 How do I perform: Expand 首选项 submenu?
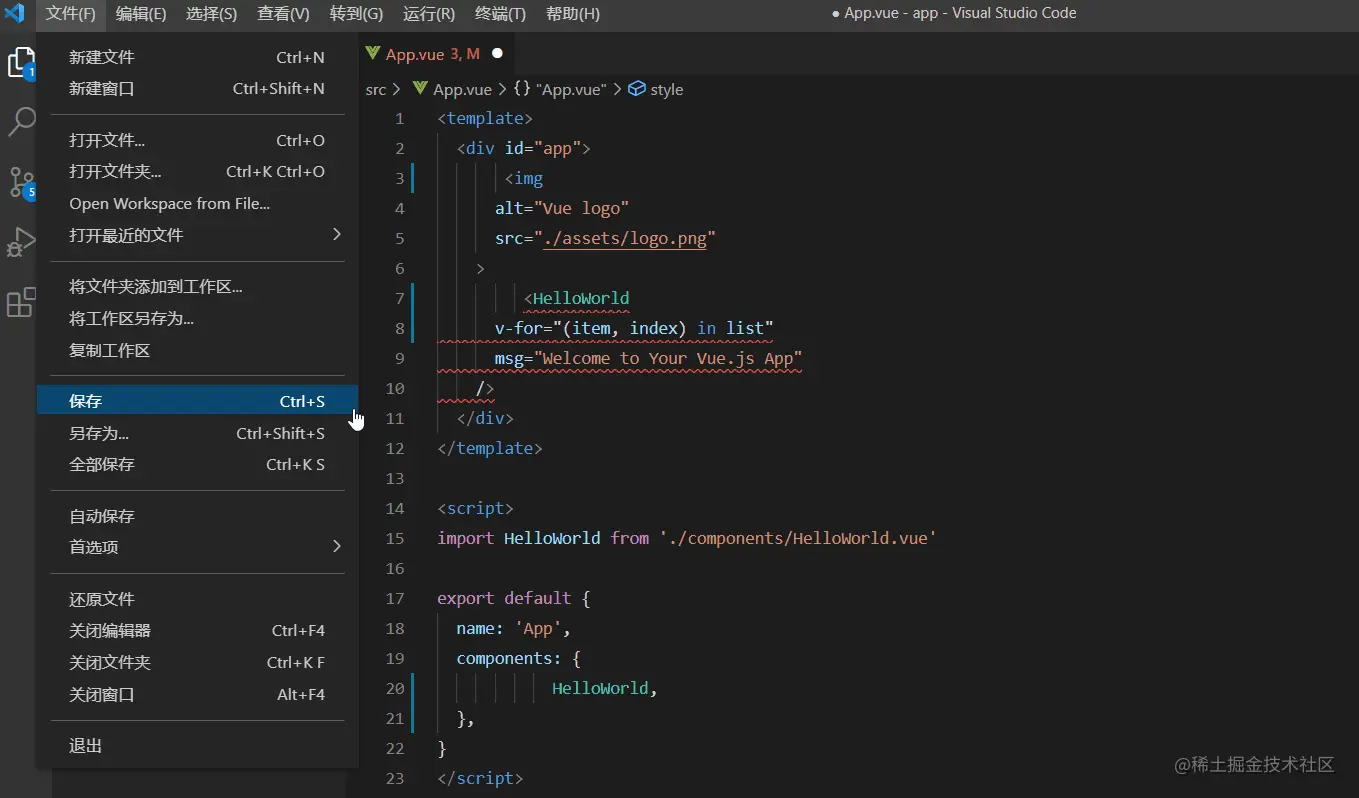click(197, 547)
